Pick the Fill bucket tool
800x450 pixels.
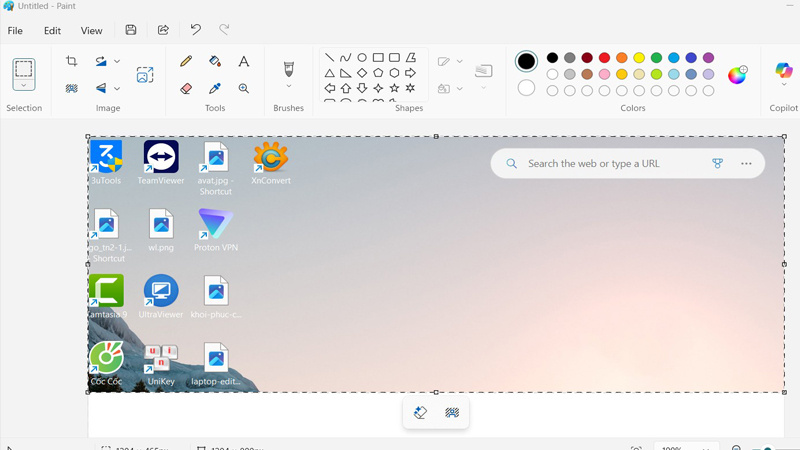coord(215,62)
